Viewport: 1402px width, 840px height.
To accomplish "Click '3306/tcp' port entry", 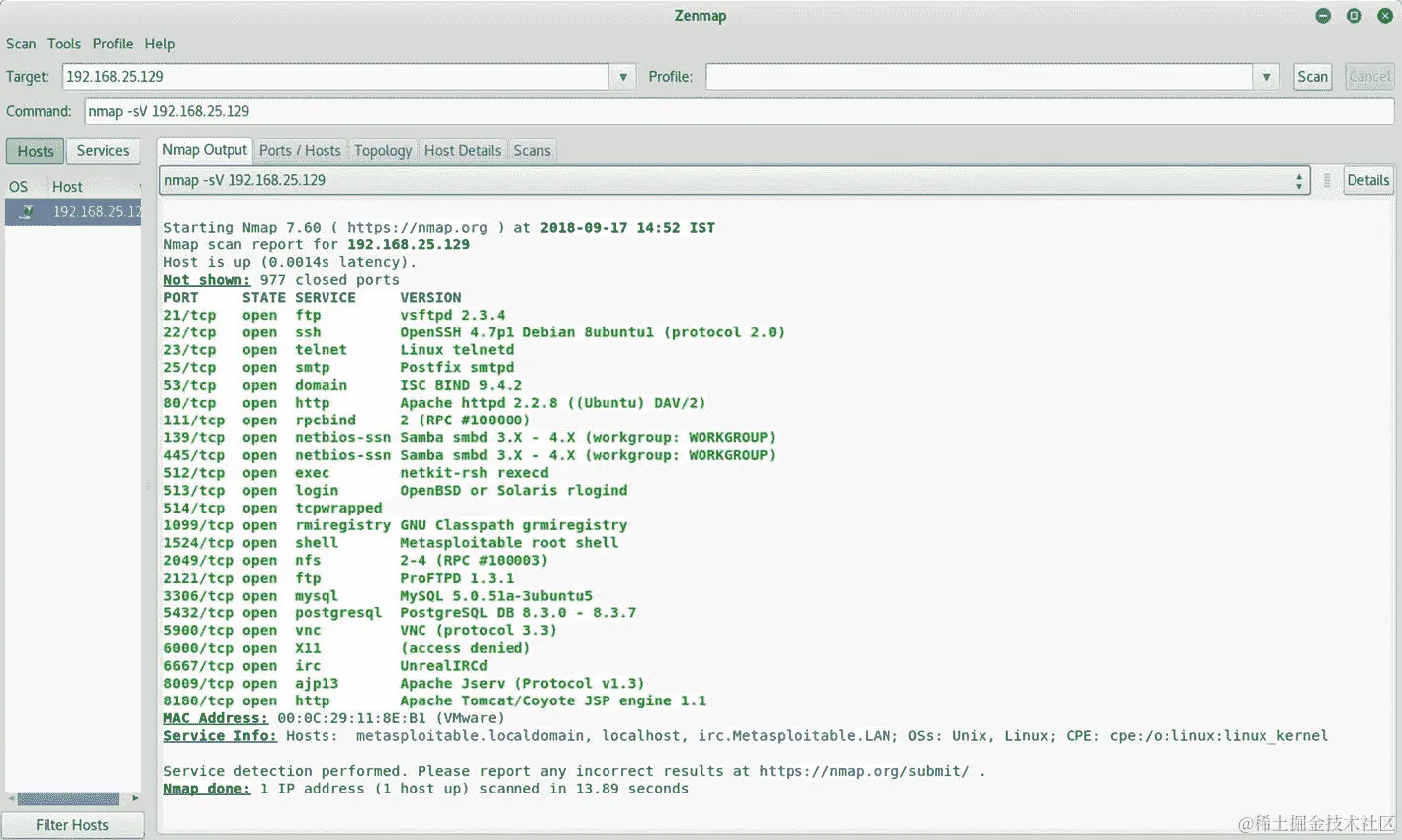I will 198,596.
